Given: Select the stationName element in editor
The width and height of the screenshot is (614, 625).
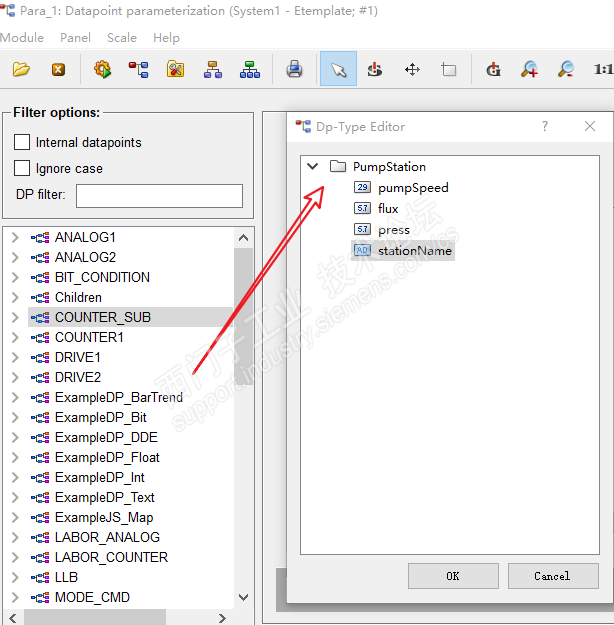Looking at the screenshot, I should coord(415,250).
